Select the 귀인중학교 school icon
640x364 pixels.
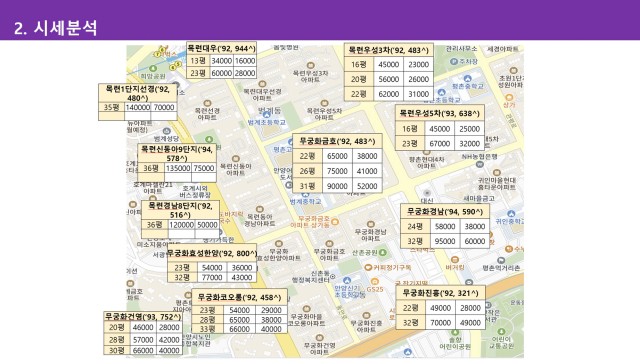[x=511, y=213]
